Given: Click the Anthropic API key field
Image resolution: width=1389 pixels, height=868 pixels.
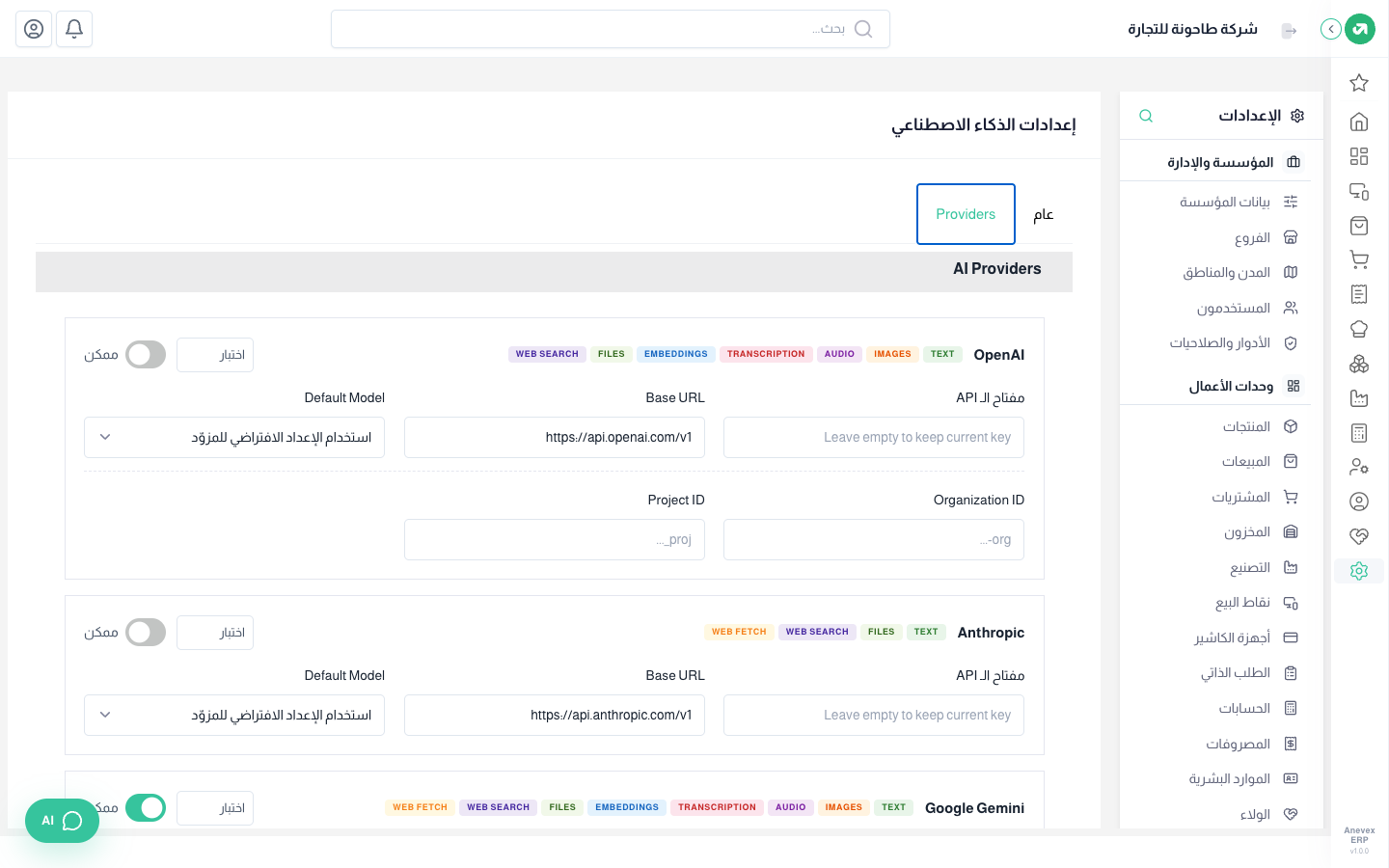Looking at the screenshot, I should coord(874,715).
